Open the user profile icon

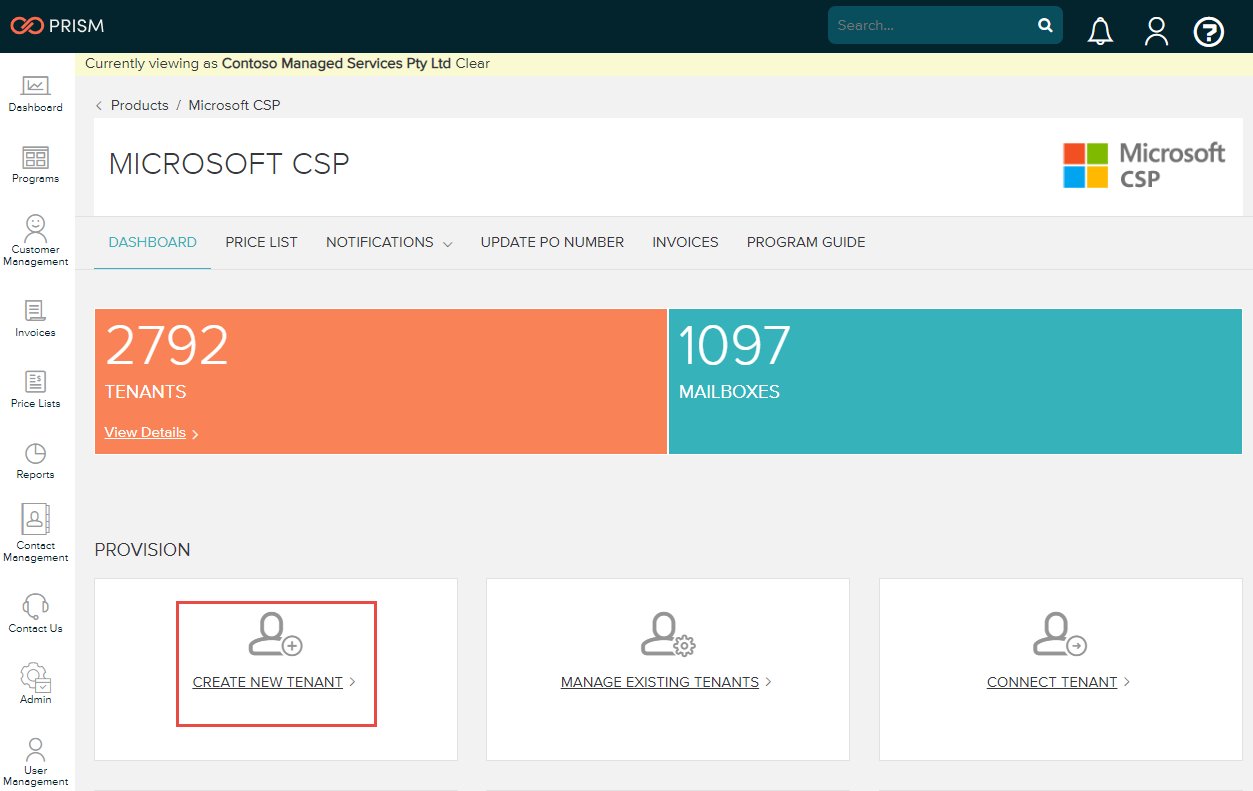coord(1156,31)
